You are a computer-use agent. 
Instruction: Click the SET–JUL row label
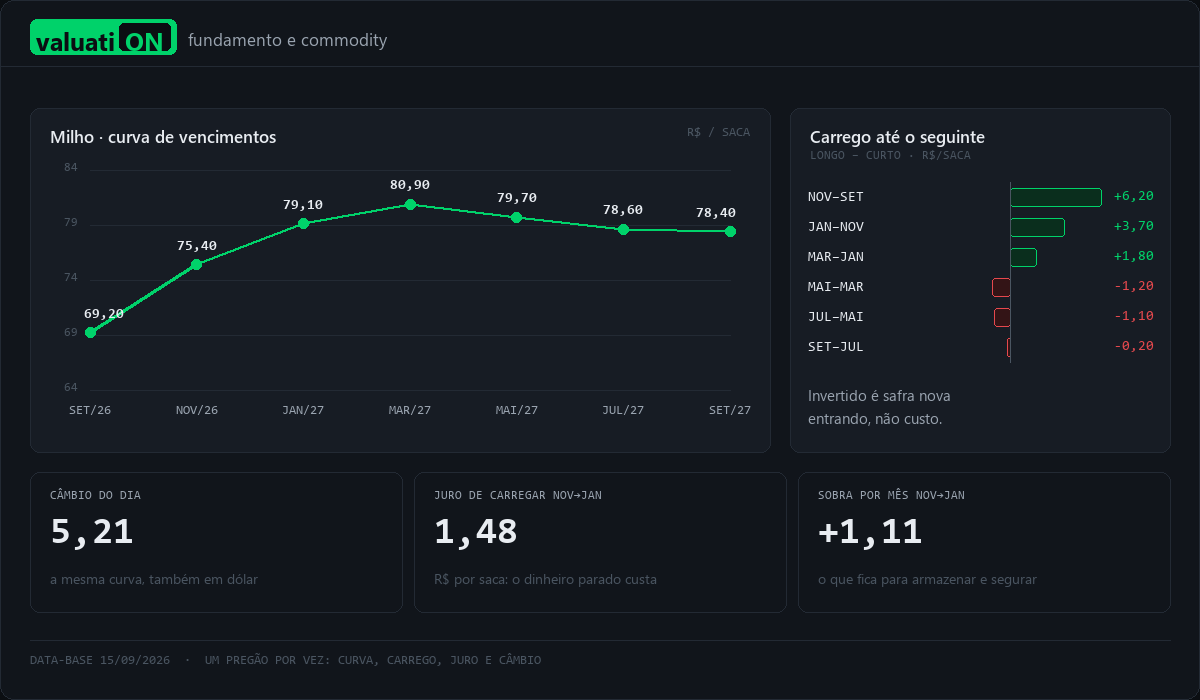coord(835,347)
